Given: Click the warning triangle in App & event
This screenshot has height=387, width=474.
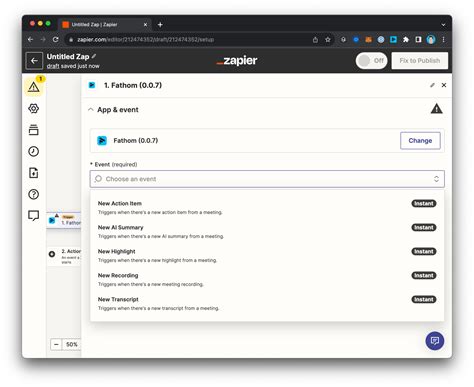Looking at the screenshot, I should pyautogui.click(x=436, y=109).
